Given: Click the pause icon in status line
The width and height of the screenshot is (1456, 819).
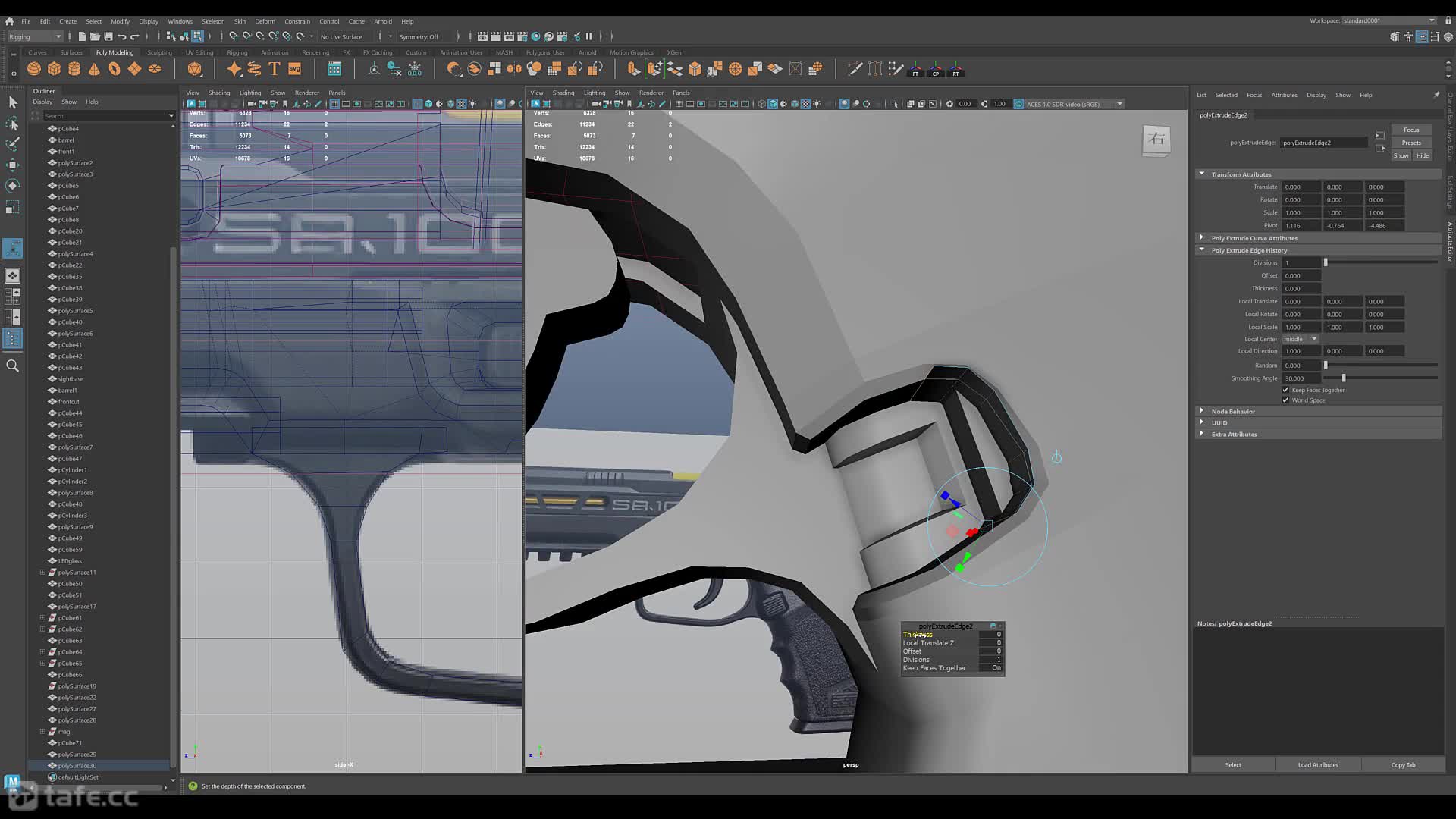Looking at the screenshot, I should point(588,36).
